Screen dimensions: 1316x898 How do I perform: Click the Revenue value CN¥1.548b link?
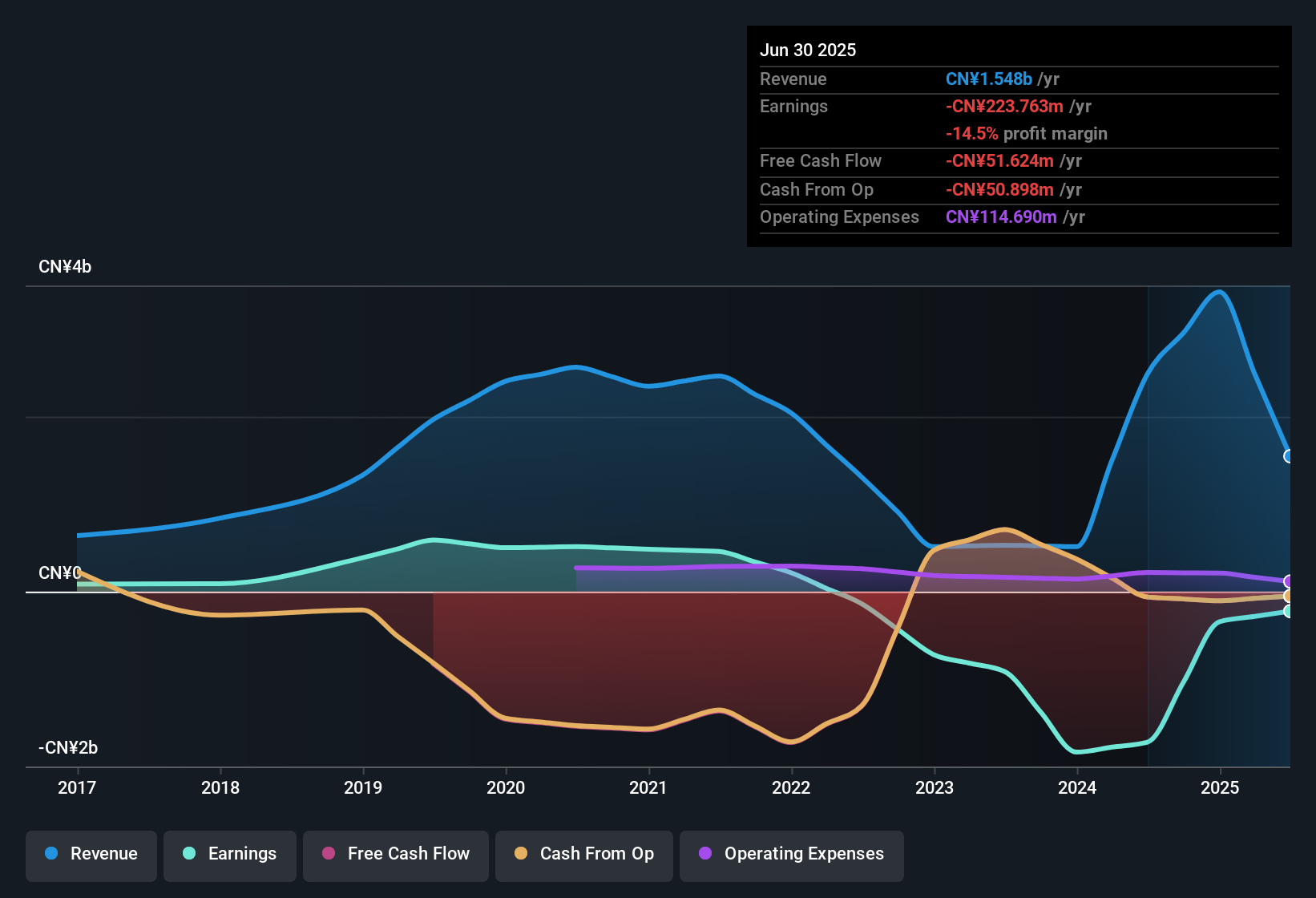point(989,79)
